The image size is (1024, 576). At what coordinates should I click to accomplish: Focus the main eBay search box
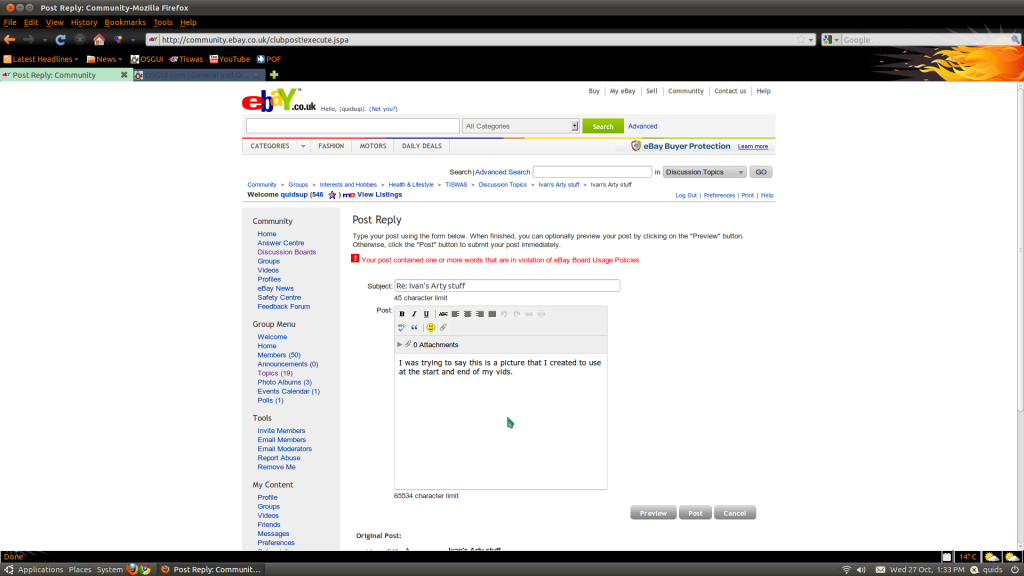click(x=353, y=126)
